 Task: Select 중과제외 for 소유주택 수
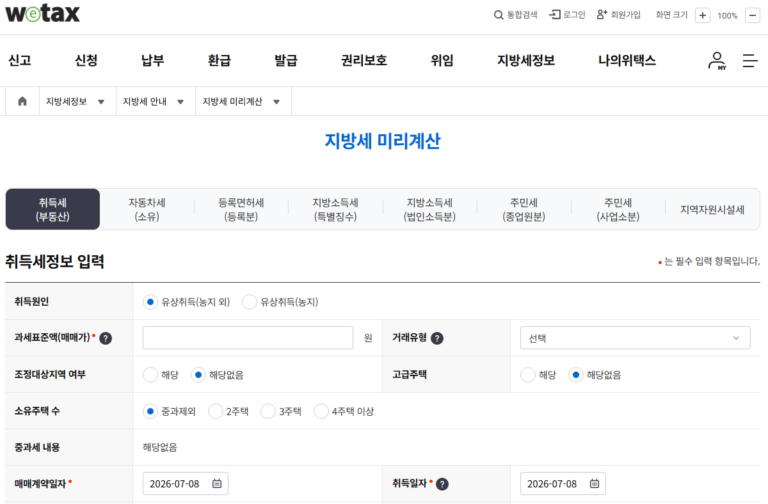coord(150,411)
